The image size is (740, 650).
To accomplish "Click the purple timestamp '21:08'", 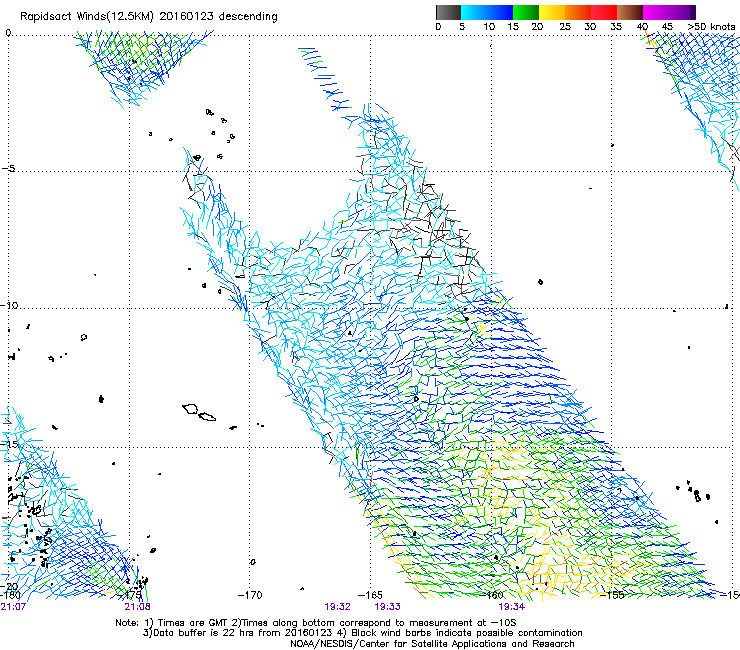I will point(137,607).
